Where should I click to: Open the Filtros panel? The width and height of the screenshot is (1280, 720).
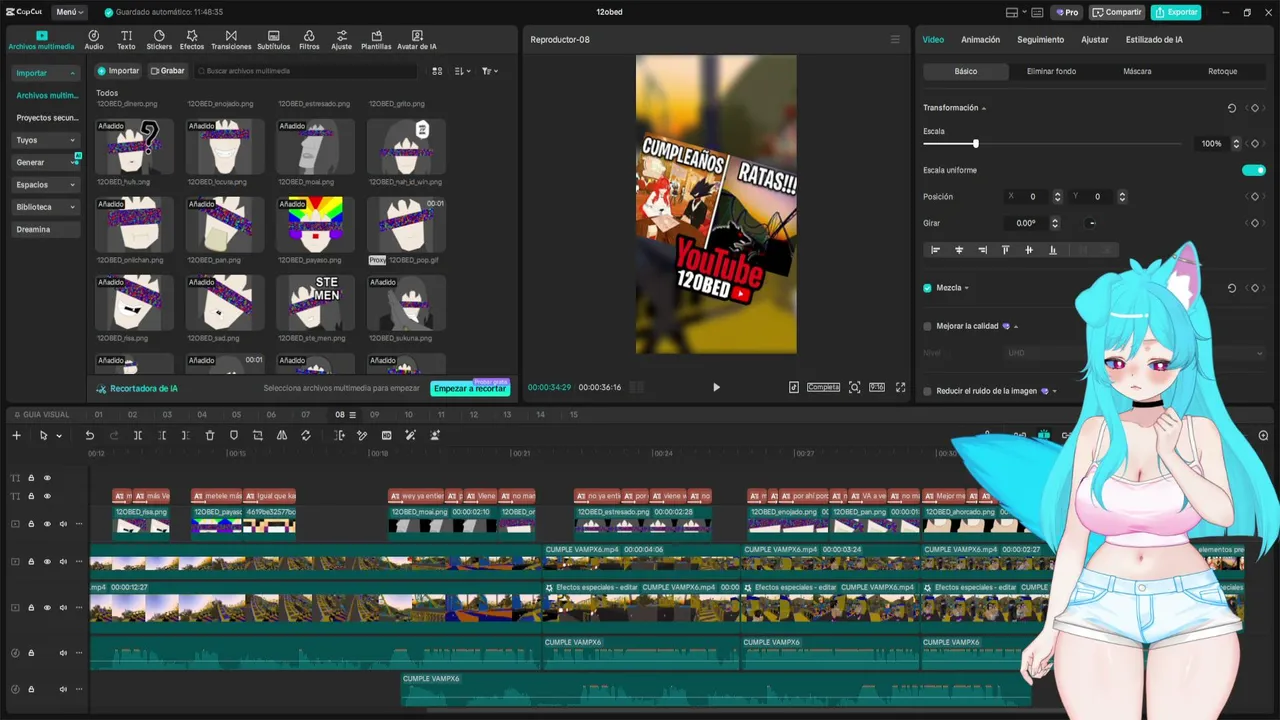309,40
